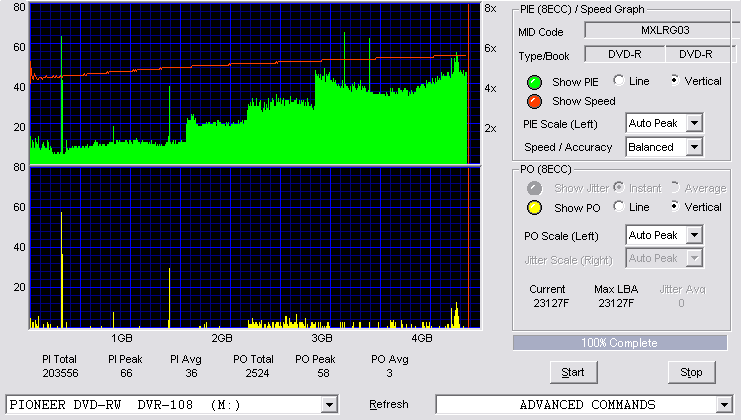
Task: Click the Balanced speed/accuracy combo box
Action: click(x=664, y=147)
